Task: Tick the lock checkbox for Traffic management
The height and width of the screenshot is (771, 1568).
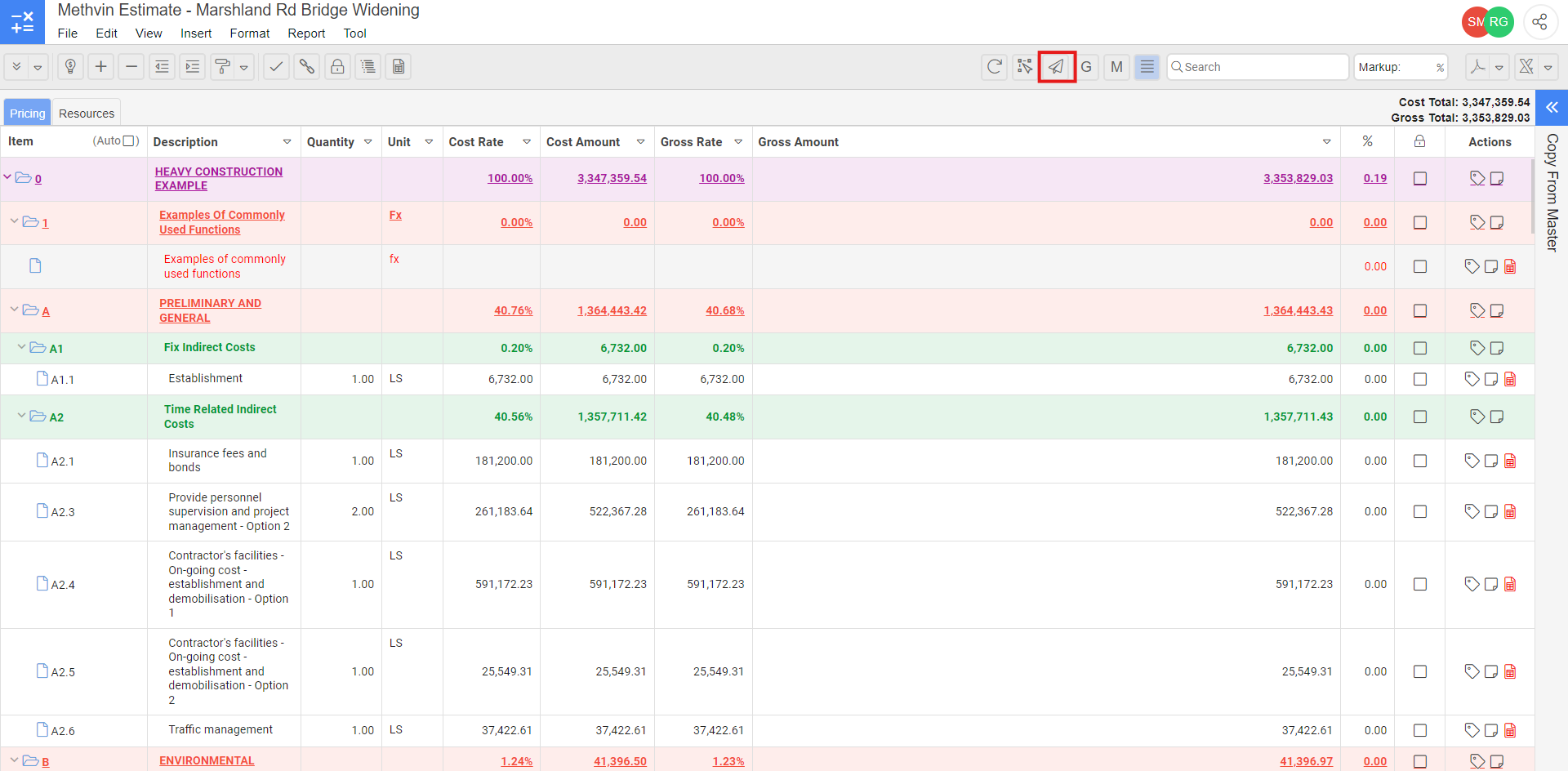Action: tap(1420, 731)
